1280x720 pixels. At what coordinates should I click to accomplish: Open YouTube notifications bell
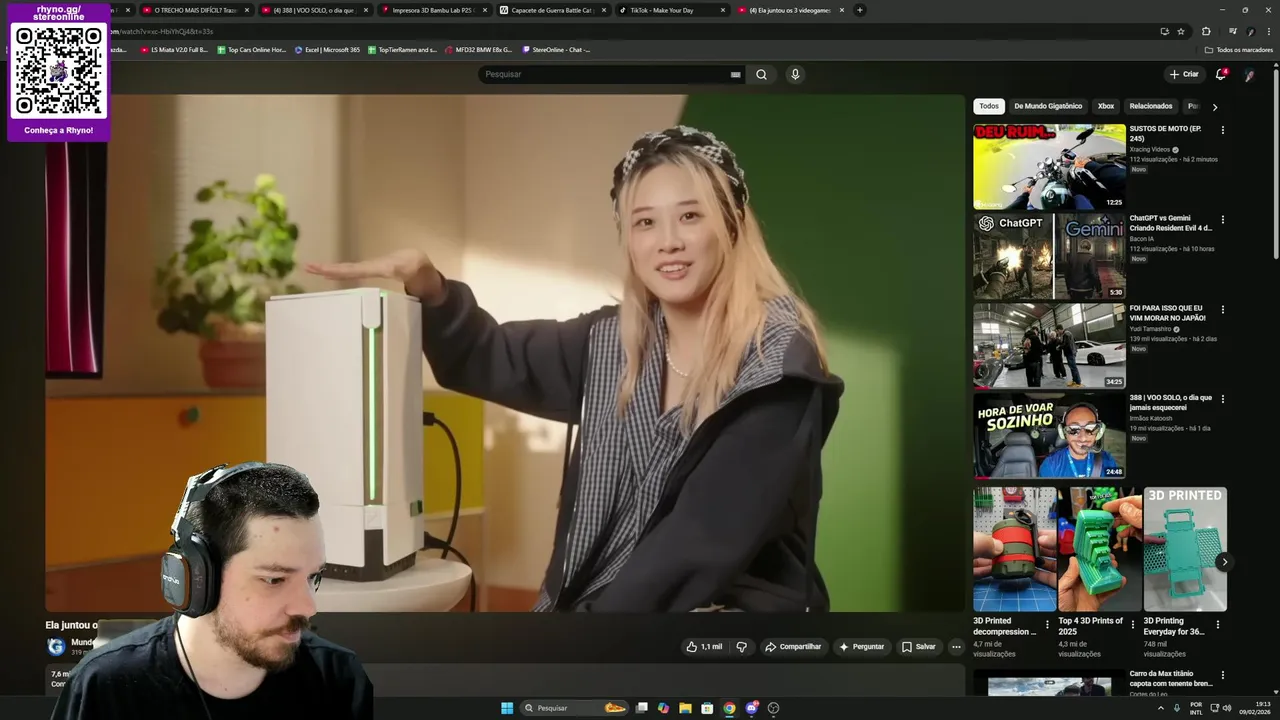pyautogui.click(x=1220, y=74)
